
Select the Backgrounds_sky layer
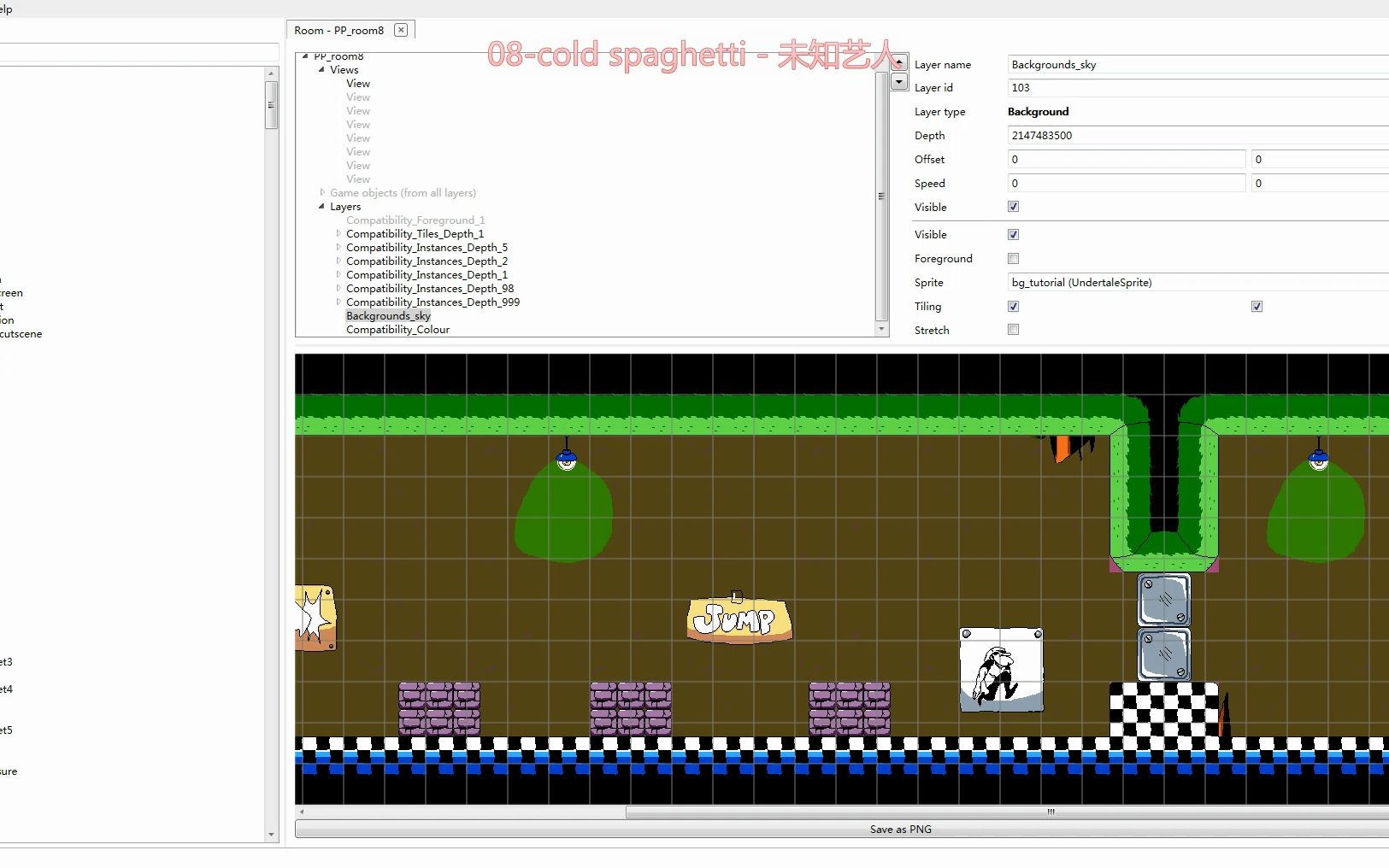[388, 316]
